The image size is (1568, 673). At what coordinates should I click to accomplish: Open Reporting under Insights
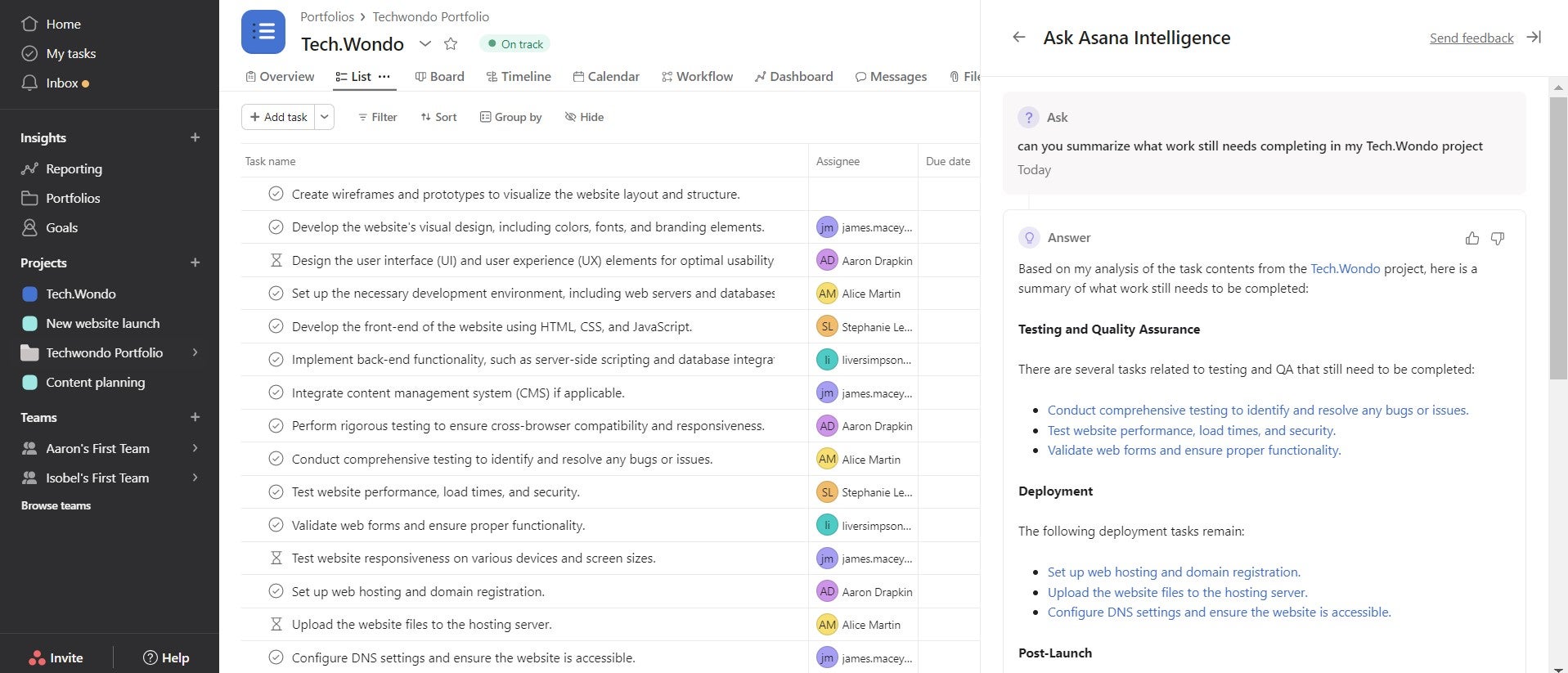coord(62,168)
